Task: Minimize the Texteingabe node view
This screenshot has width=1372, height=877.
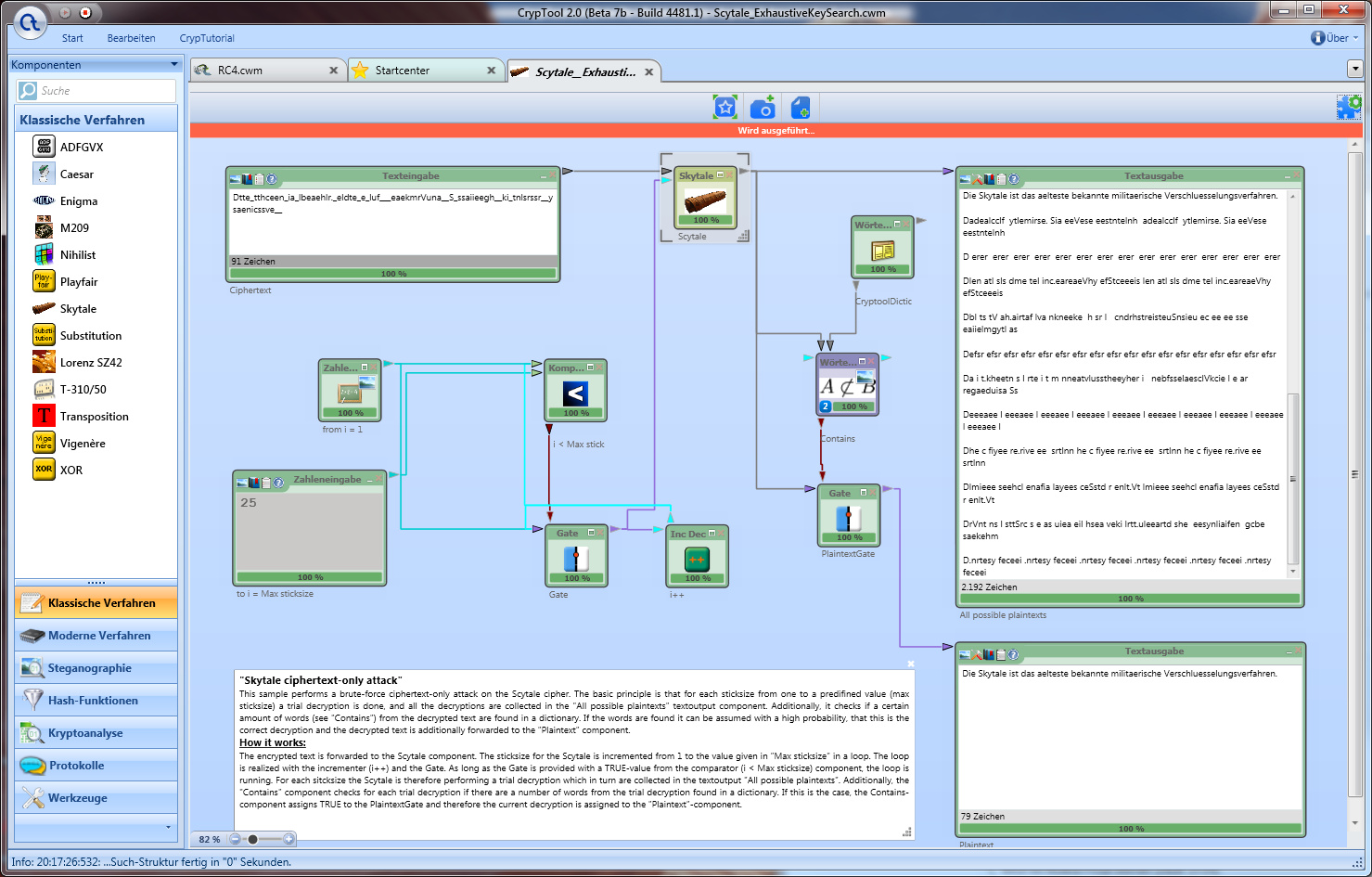Action: pos(544,176)
